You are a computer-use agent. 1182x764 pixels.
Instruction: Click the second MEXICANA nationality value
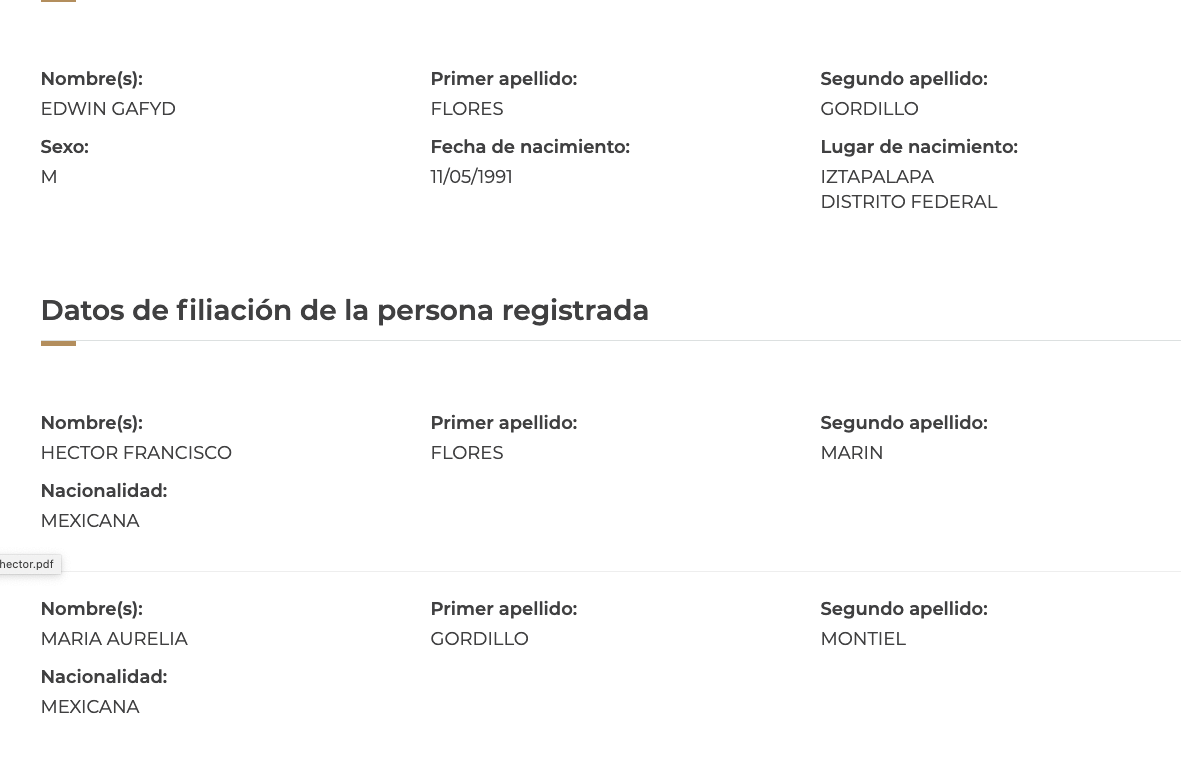(x=90, y=707)
